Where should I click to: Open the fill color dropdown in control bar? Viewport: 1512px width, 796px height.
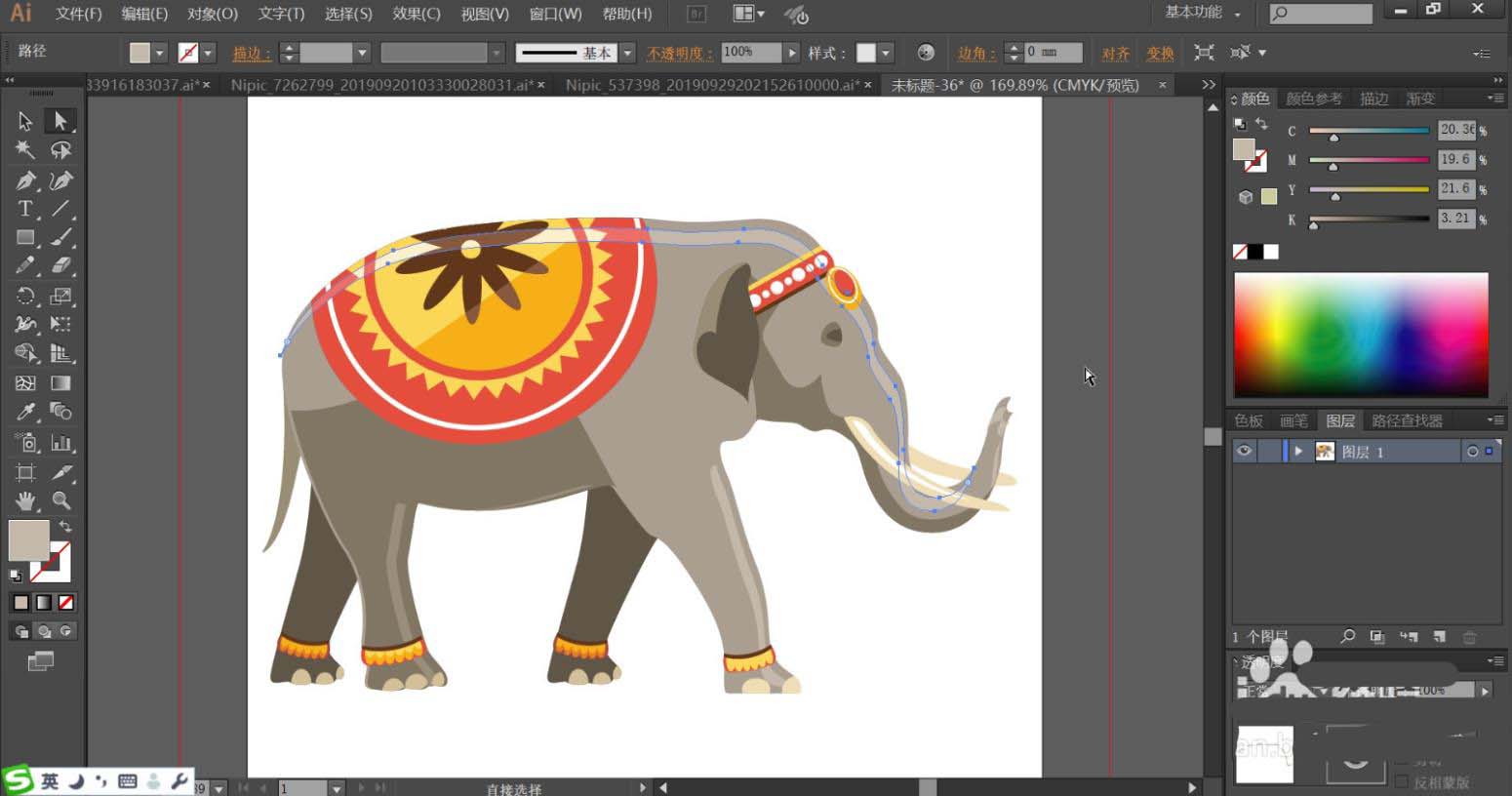point(159,53)
